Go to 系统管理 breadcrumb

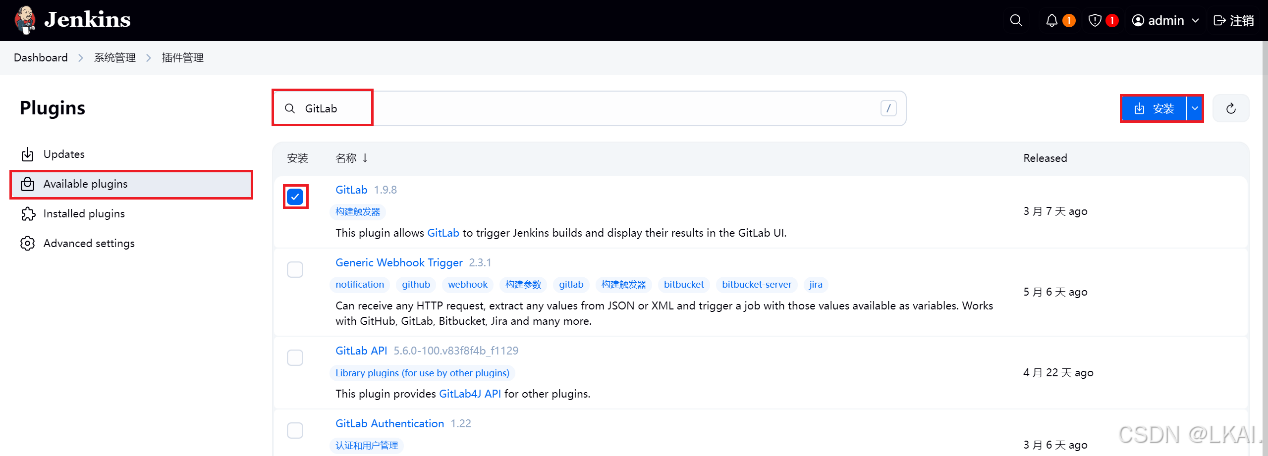tap(115, 58)
